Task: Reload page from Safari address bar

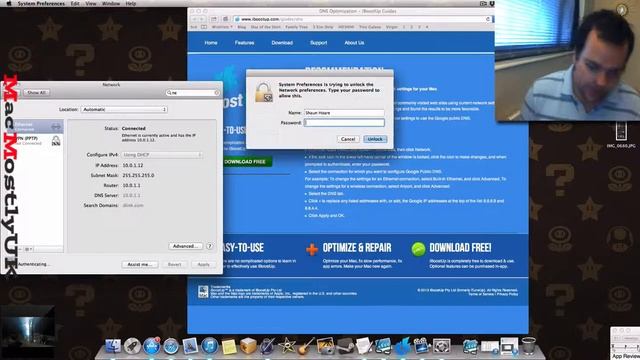Action: 488,19
